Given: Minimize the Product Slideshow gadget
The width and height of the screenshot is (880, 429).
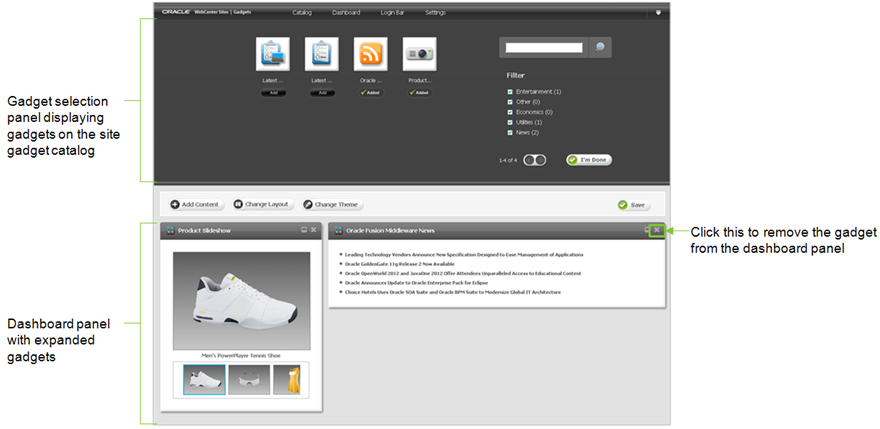Looking at the screenshot, I should (x=304, y=230).
